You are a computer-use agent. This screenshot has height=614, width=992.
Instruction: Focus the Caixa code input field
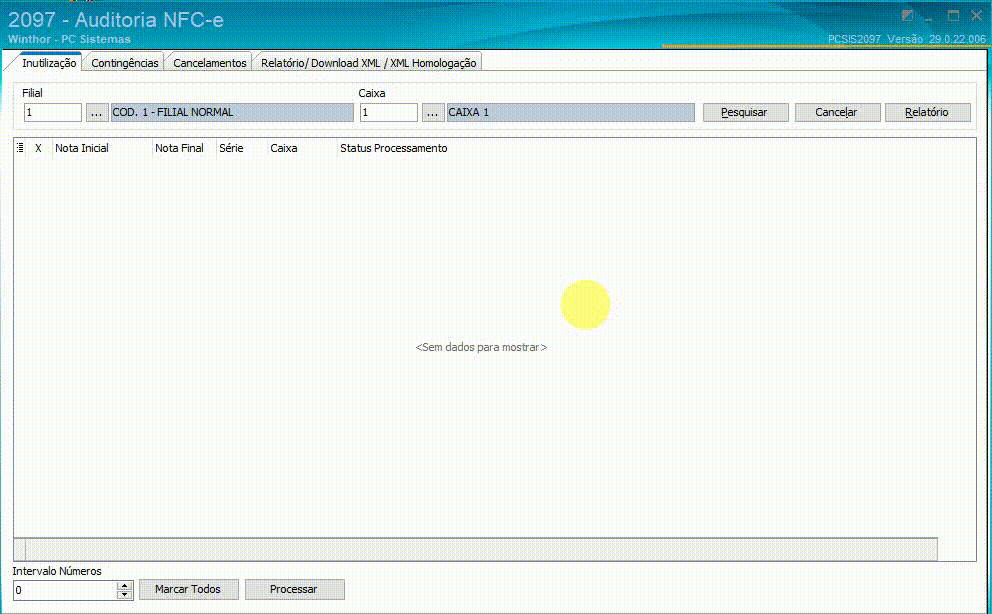(x=388, y=113)
